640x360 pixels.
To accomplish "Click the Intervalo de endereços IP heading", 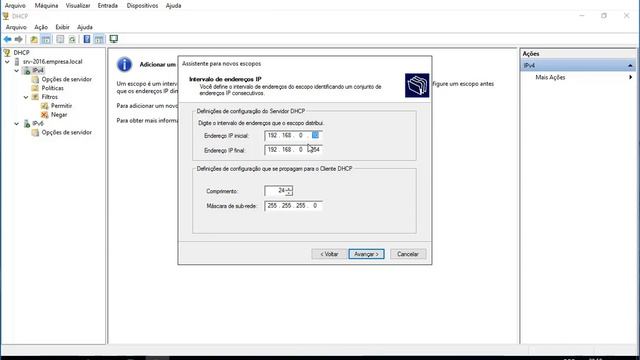I will (225, 79).
